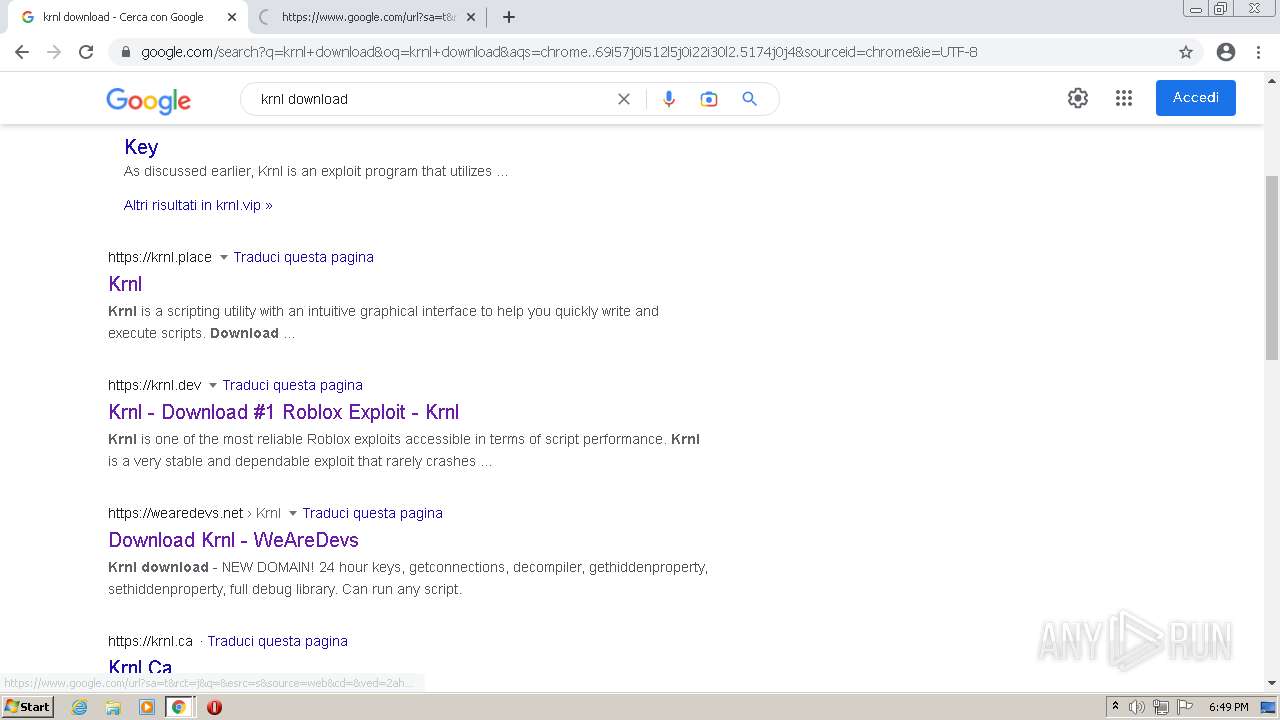Close the loading google.com/url tab

(471, 17)
